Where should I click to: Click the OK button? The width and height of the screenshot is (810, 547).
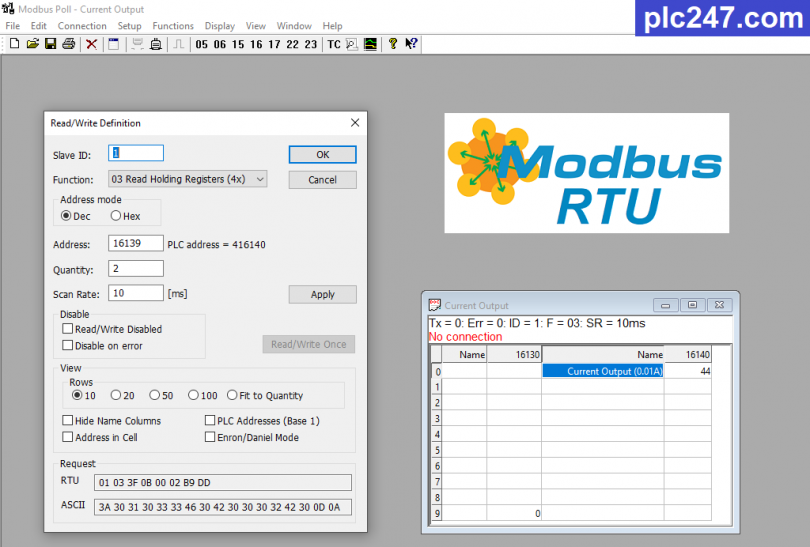point(322,154)
